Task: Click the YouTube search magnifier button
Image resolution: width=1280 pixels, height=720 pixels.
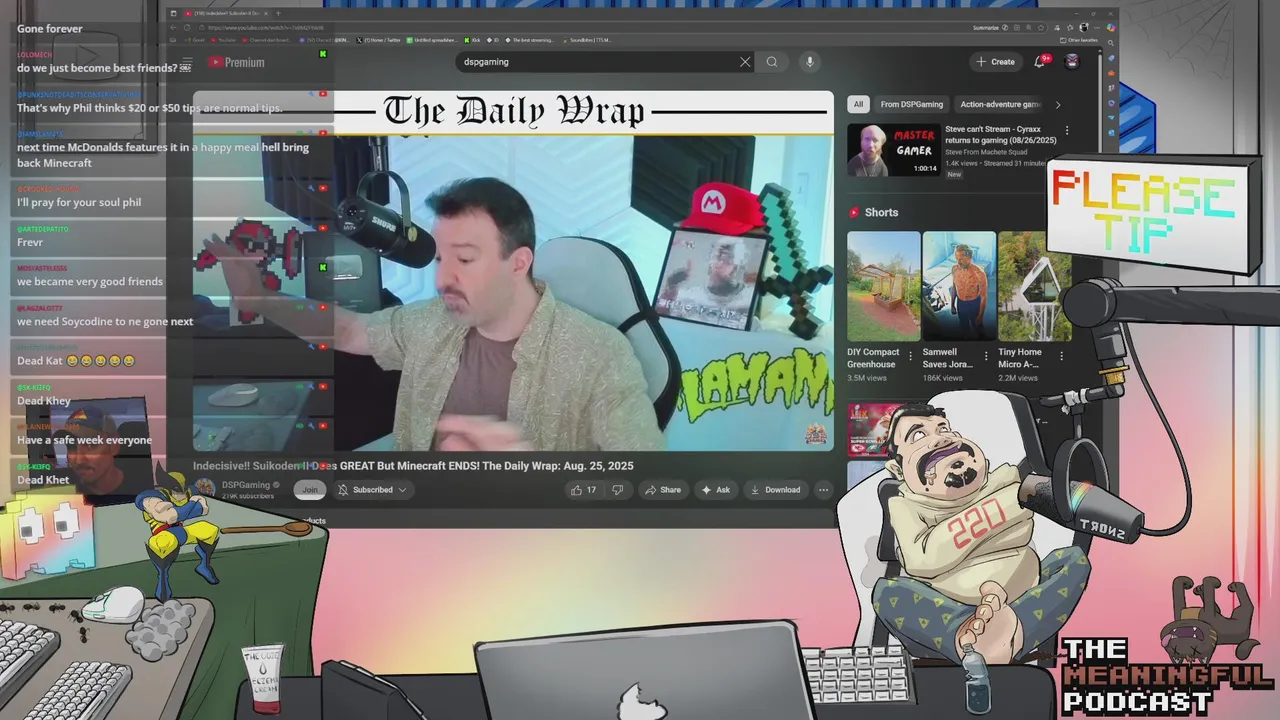Action: point(772,62)
